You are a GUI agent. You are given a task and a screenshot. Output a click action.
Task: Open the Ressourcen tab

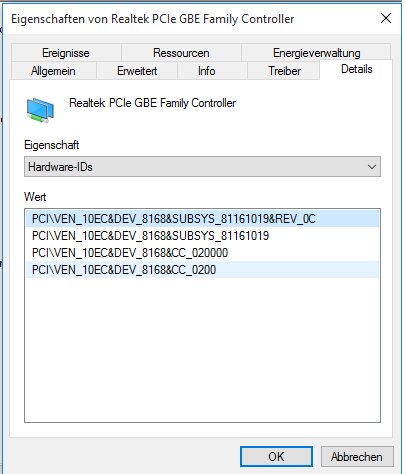(181, 53)
